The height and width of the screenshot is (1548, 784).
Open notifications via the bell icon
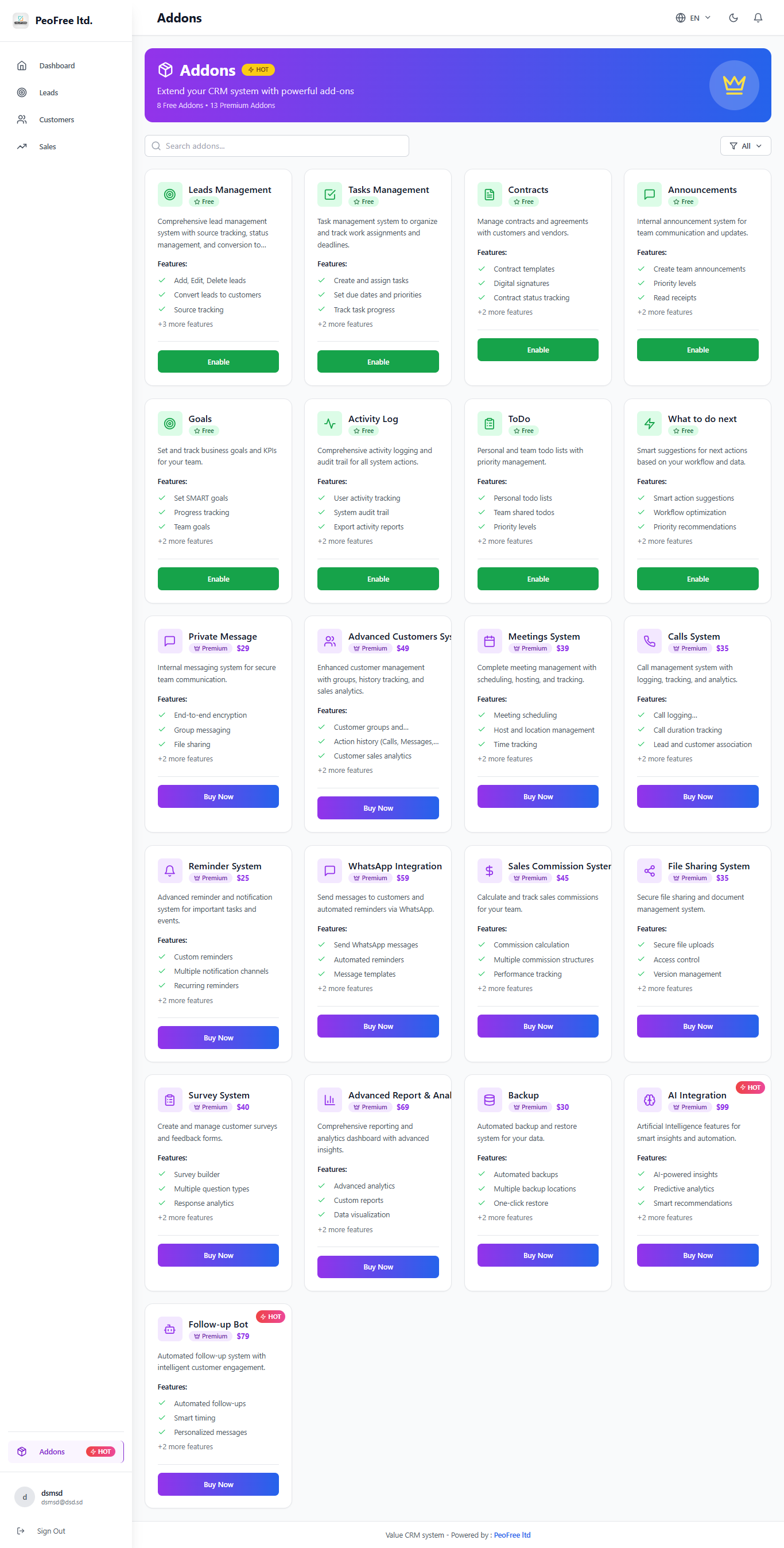tap(758, 18)
